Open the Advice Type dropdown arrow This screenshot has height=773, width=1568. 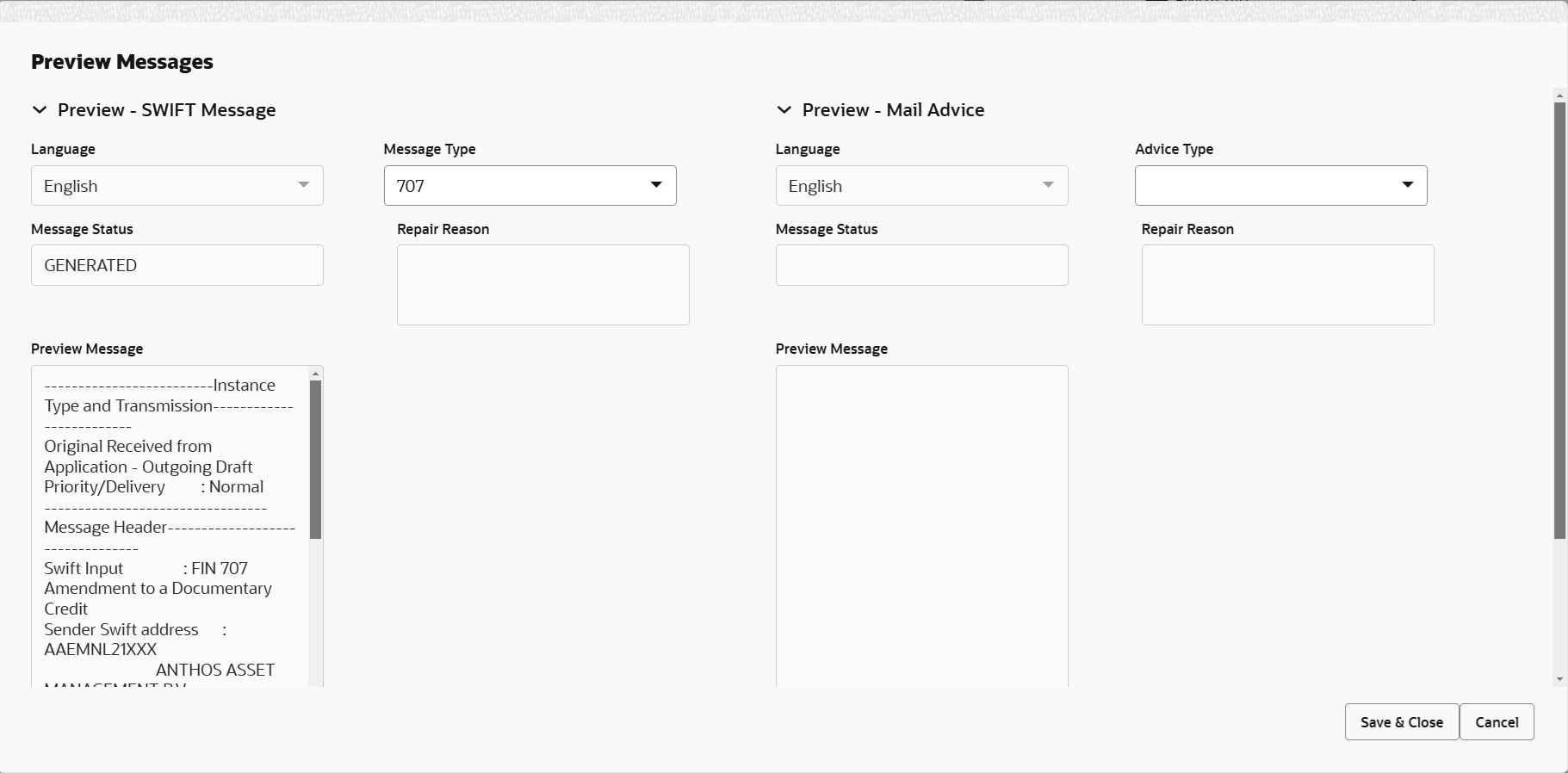1407,185
